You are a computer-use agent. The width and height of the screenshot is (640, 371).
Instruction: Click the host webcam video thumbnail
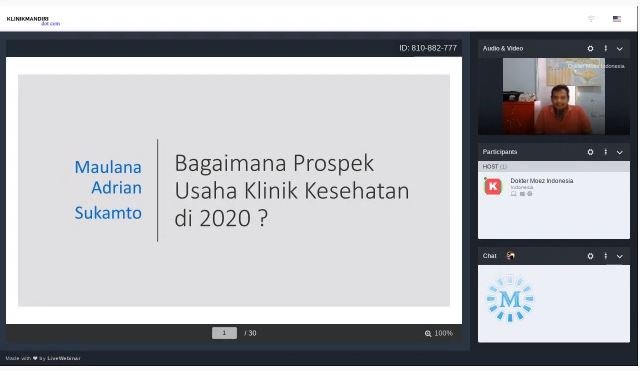(x=553, y=96)
